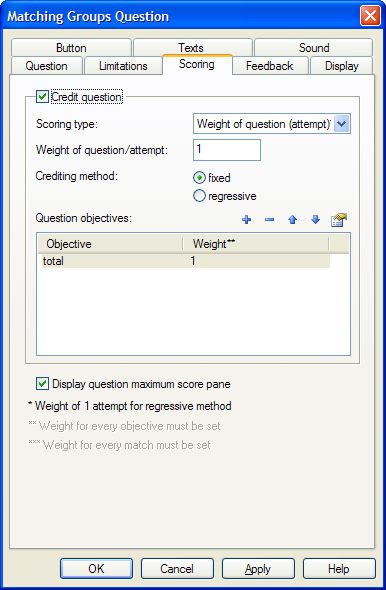Apply the scoring changes
Viewport: 386px width, 590px height.
258,569
